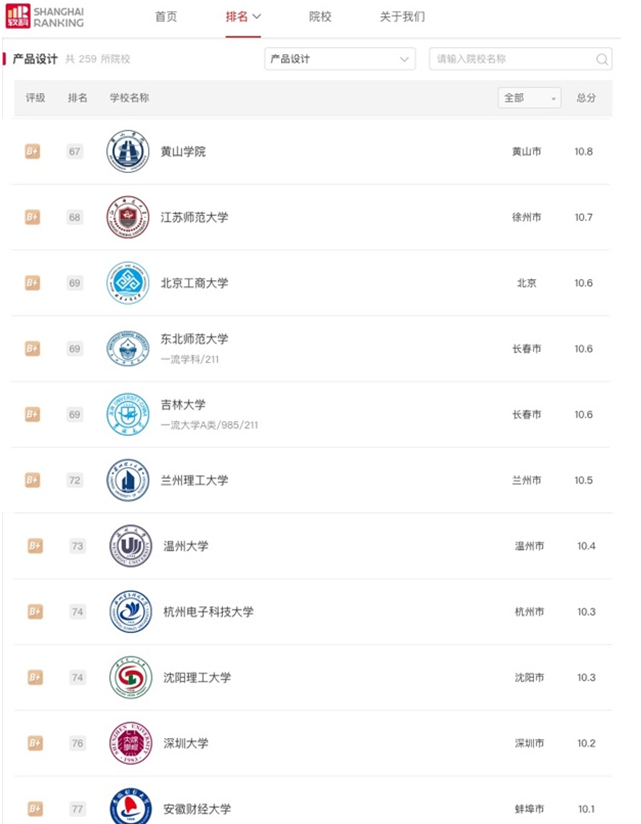Click 沈阳理工大学 emblem
This screenshot has width=641, height=824.
tap(130, 677)
